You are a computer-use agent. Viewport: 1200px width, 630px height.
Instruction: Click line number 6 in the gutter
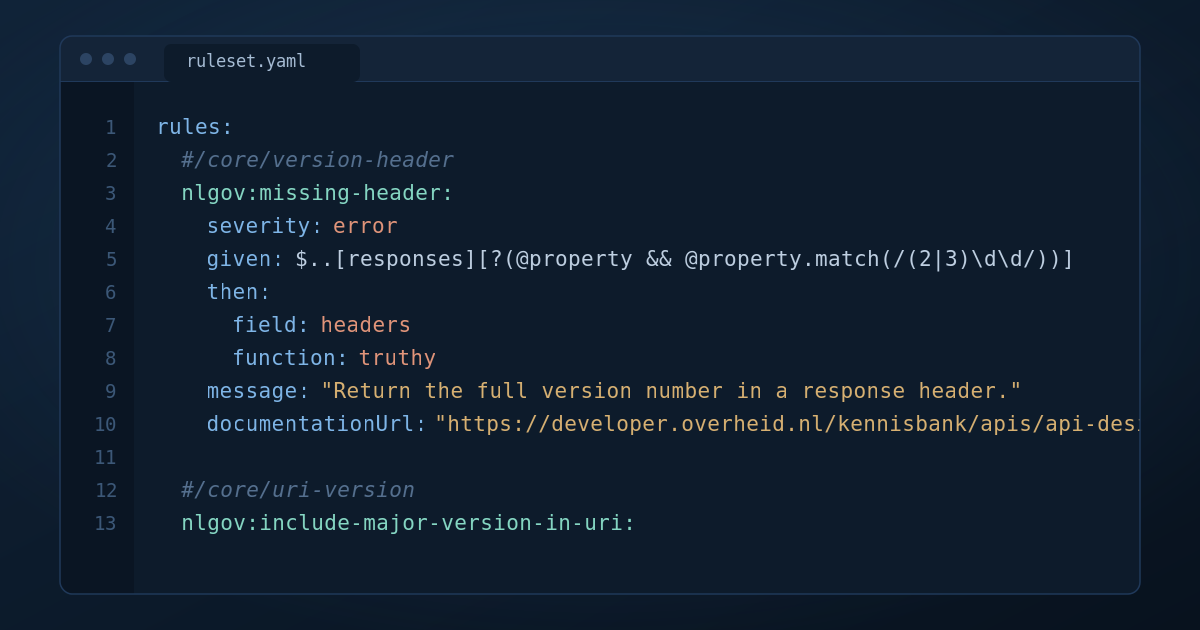[111, 292]
